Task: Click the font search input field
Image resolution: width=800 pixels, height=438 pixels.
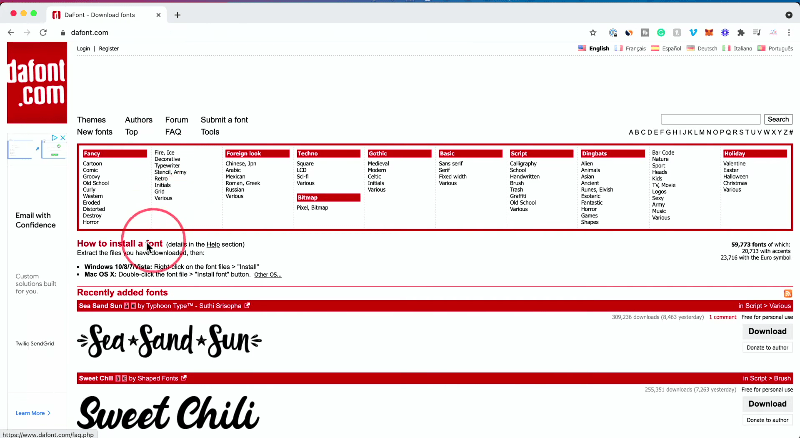Action: pyautogui.click(x=711, y=119)
